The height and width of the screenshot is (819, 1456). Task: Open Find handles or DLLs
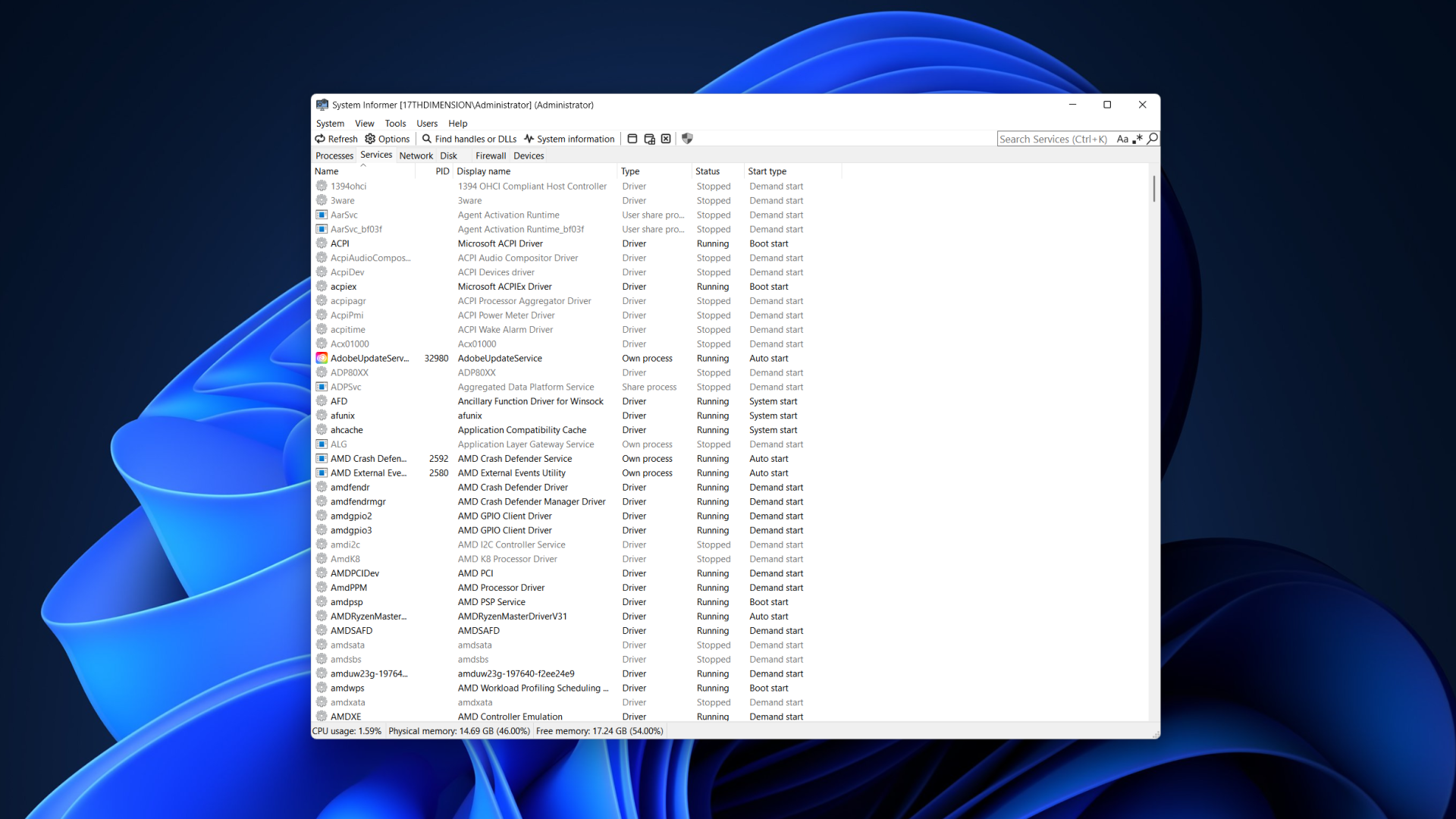(469, 139)
